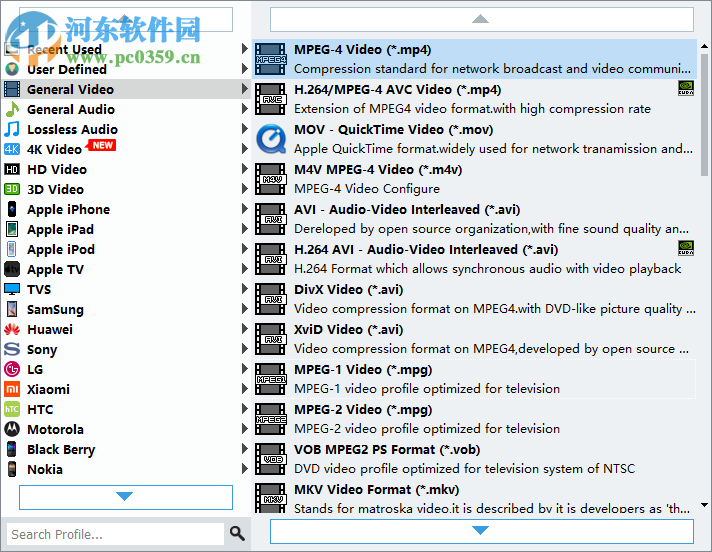Click format list scroll up button
Image resolution: width=712 pixels, height=552 pixels.
(x=481, y=19)
